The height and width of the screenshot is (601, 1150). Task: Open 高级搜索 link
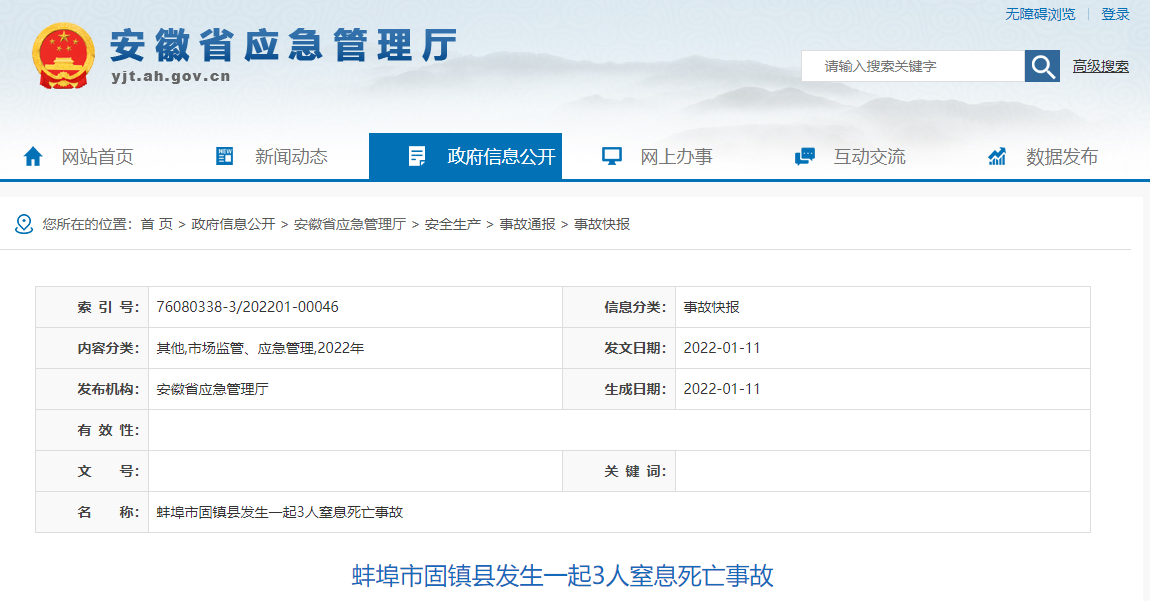[x=1101, y=66]
